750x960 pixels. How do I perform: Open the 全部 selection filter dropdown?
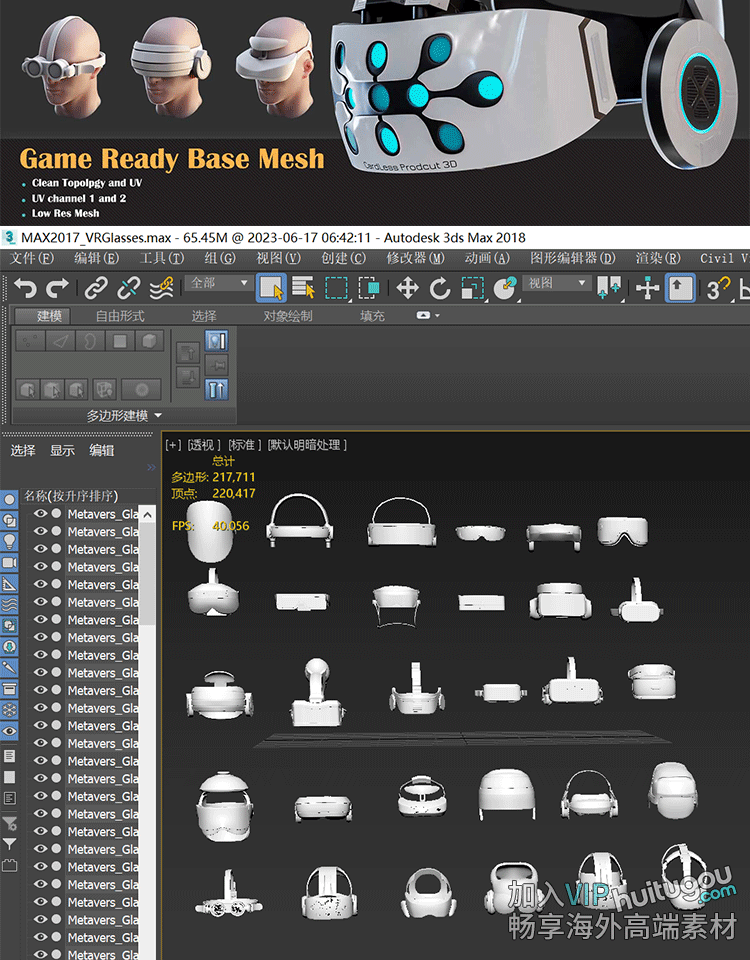pyautogui.click(x=220, y=283)
